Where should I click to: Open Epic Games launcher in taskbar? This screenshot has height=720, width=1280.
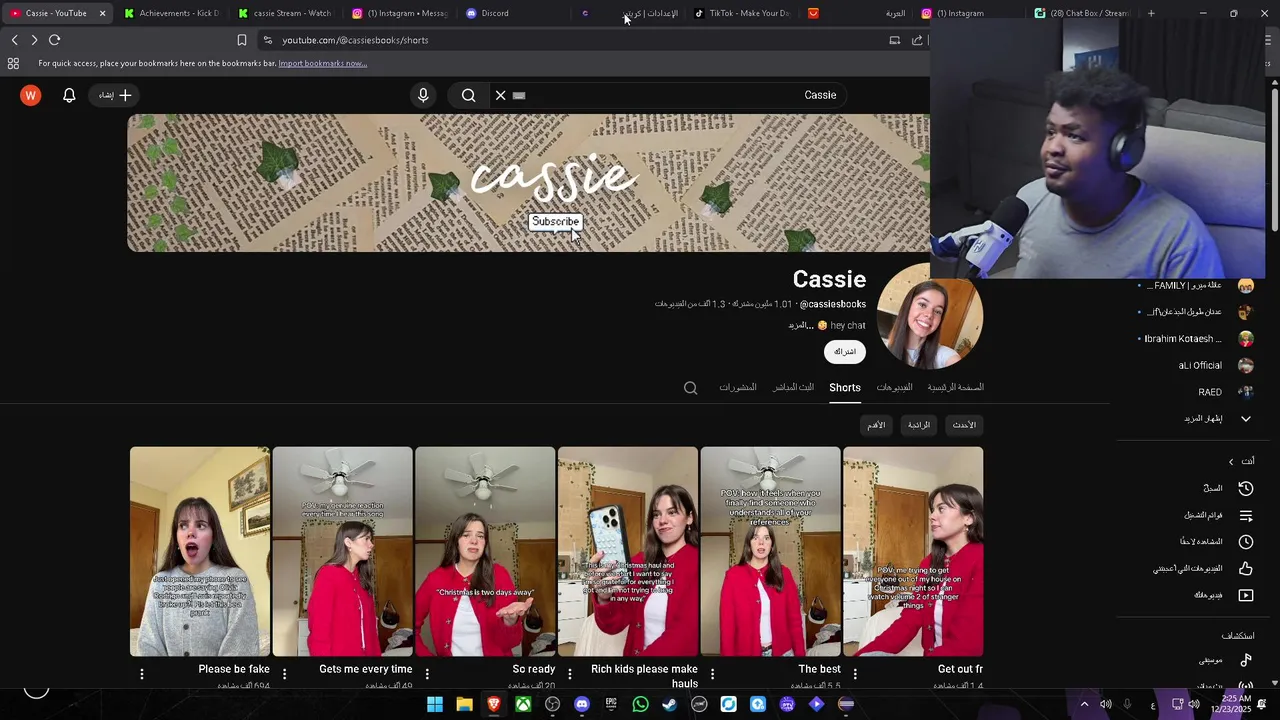[611, 704]
